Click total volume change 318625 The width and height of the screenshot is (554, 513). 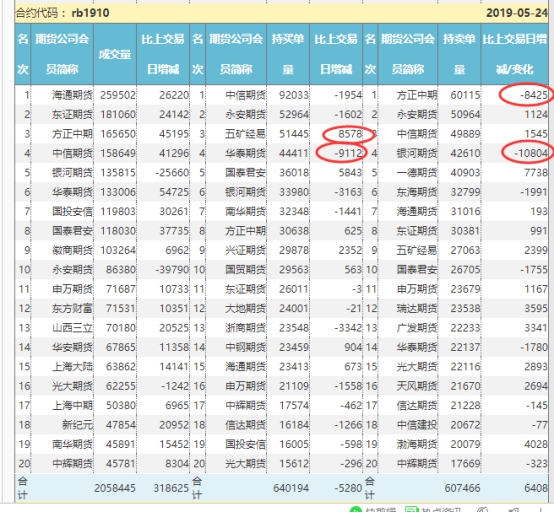171,488
